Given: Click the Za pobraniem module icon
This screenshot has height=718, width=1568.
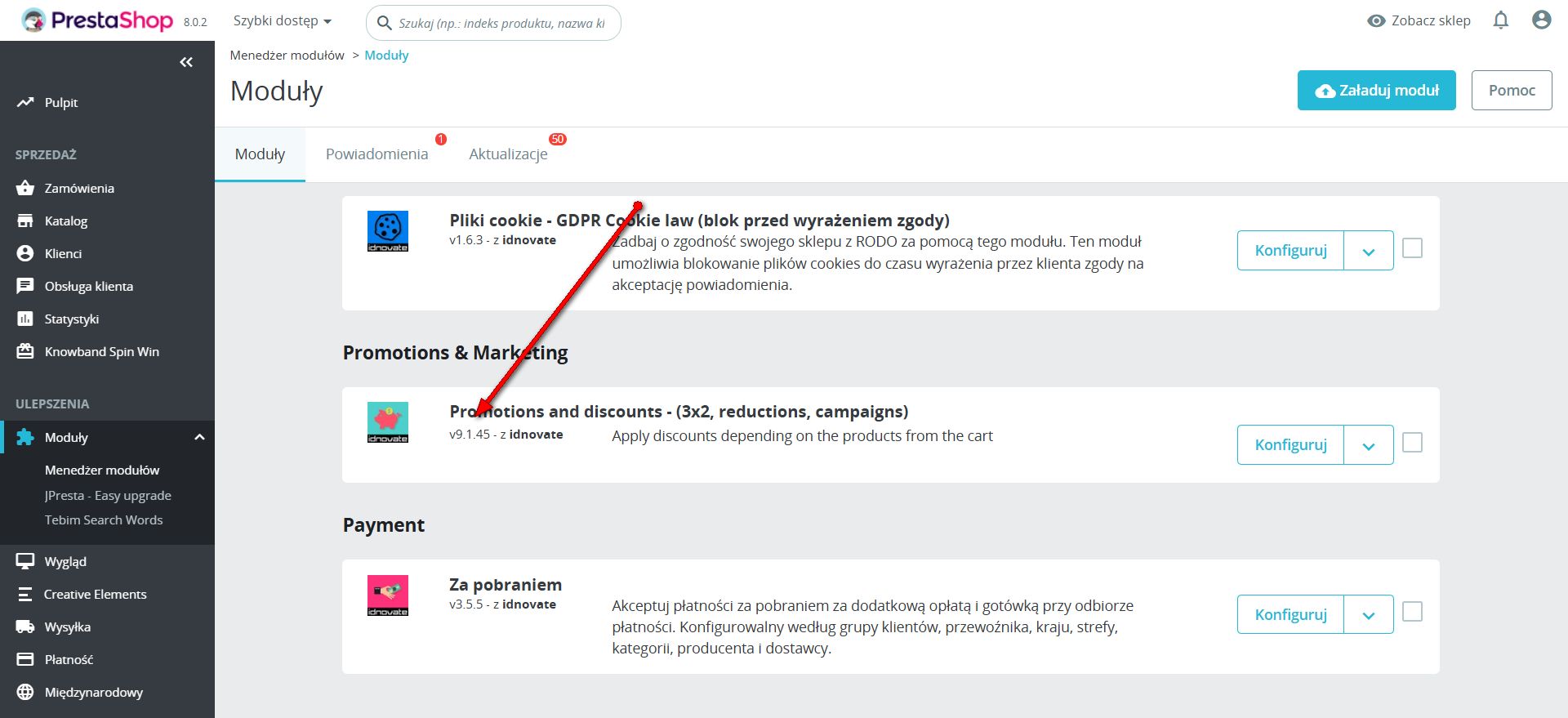Looking at the screenshot, I should pos(387,595).
